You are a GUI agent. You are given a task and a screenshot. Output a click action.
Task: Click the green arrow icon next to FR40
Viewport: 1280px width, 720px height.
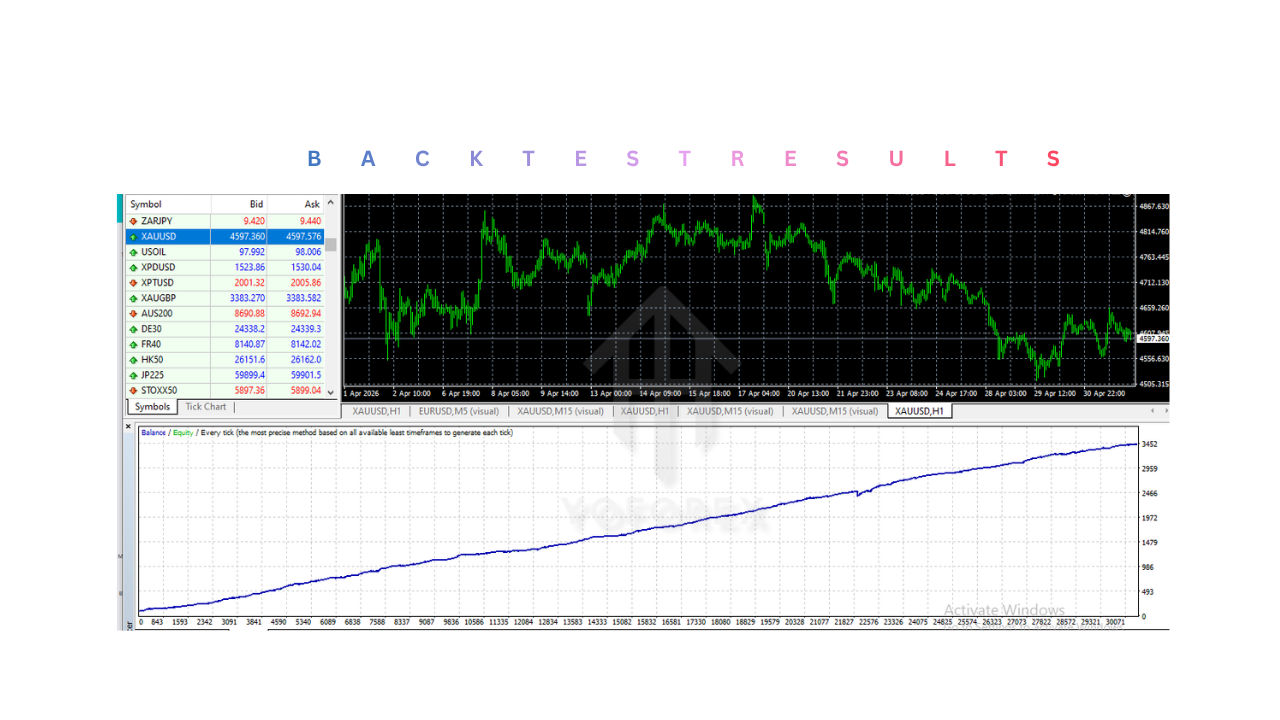133,345
